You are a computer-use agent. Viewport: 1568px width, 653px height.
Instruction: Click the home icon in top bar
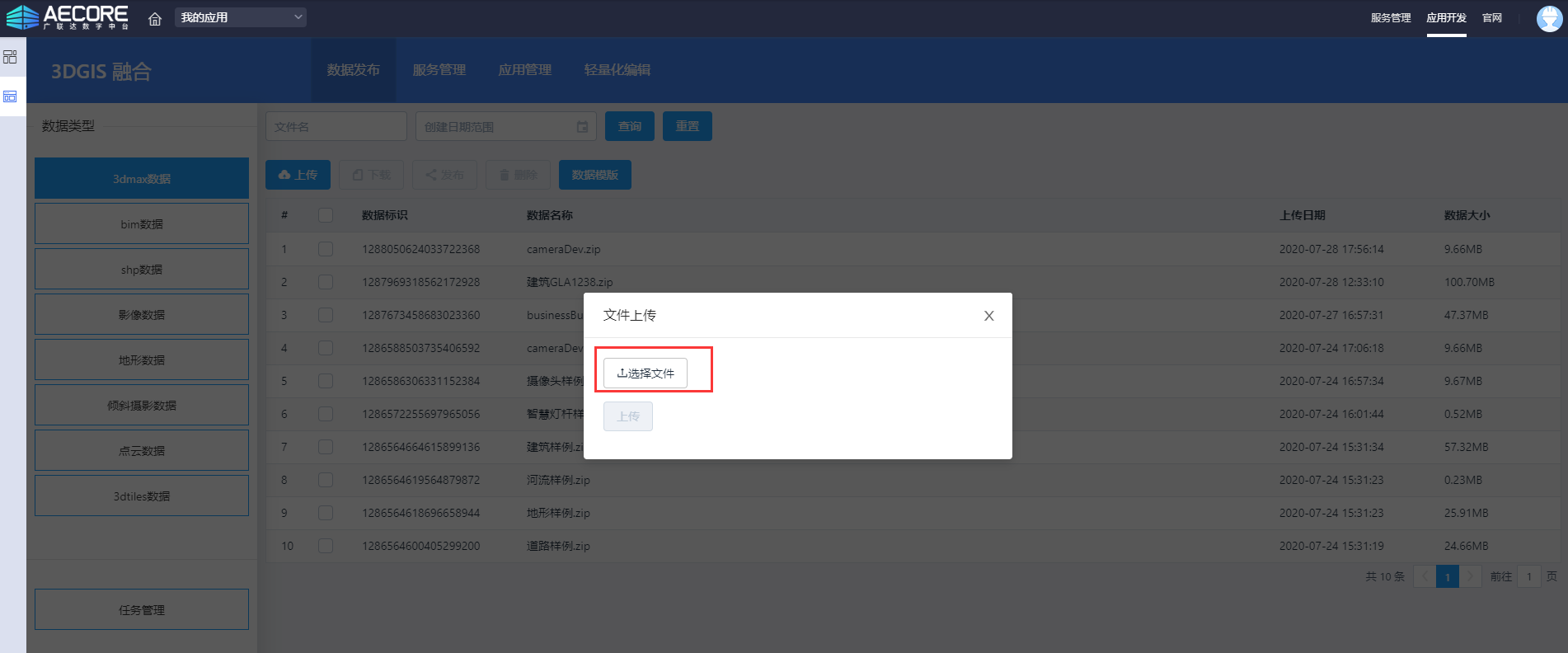pyautogui.click(x=155, y=18)
